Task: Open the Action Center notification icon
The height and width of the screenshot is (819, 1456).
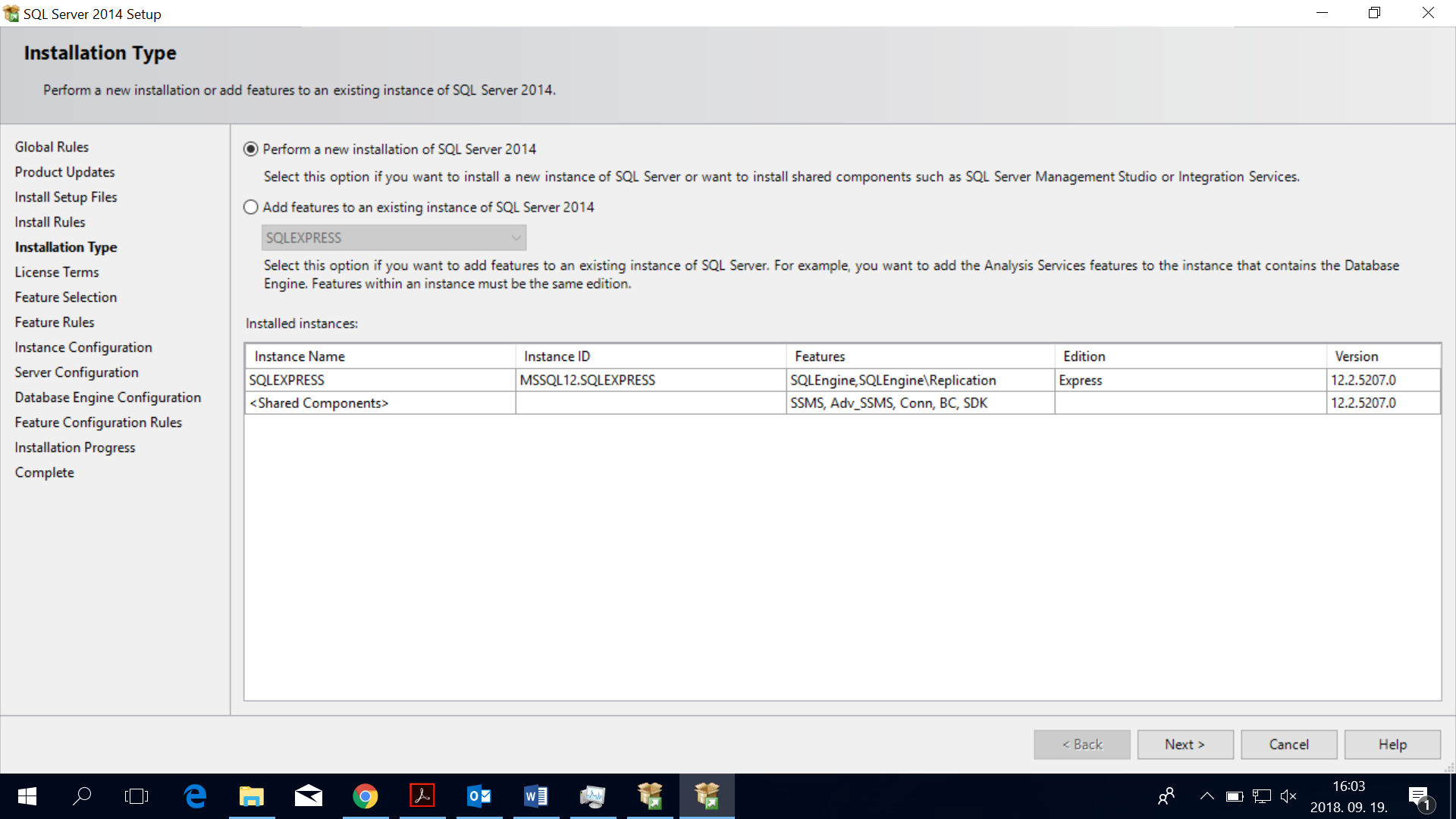Action: click(x=1420, y=797)
